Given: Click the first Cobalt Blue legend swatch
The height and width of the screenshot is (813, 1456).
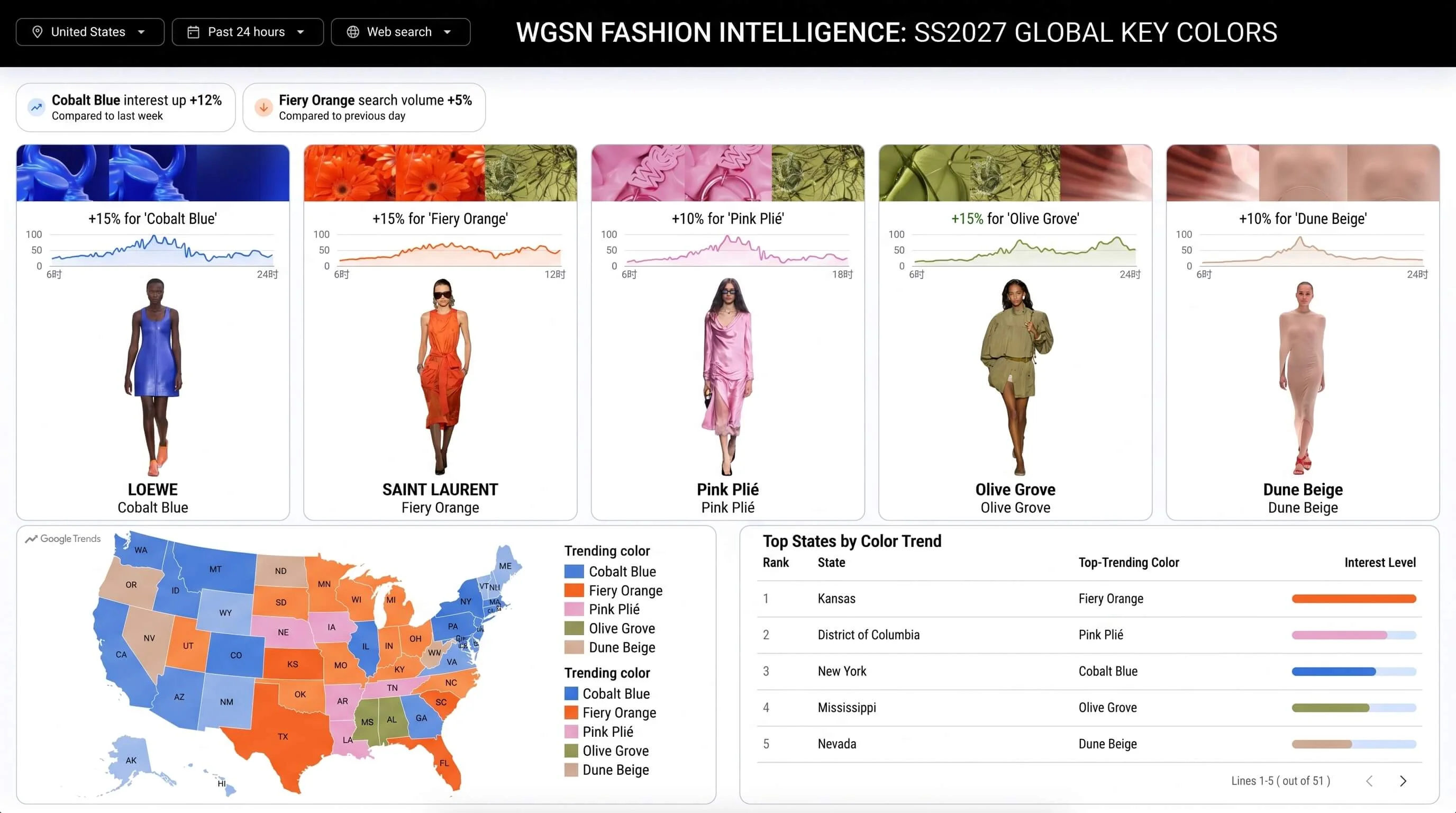Looking at the screenshot, I should (574, 571).
